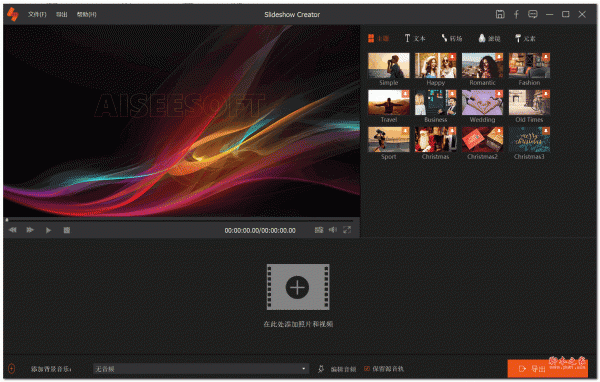Toggle the preview volume icon
Viewport: 600px width, 382px height.
click(333, 230)
